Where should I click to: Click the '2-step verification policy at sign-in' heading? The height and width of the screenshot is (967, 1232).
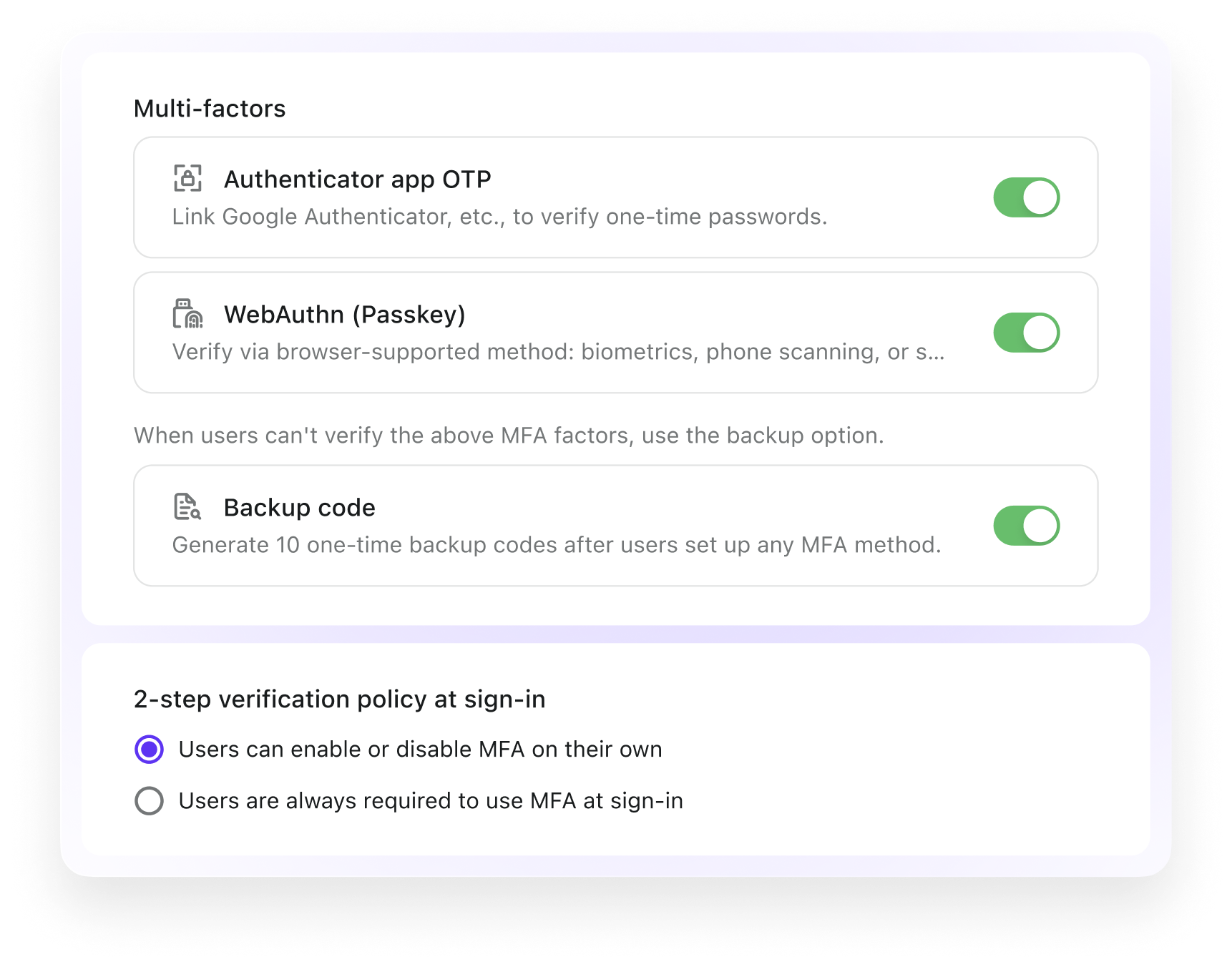(x=339, y=700)
